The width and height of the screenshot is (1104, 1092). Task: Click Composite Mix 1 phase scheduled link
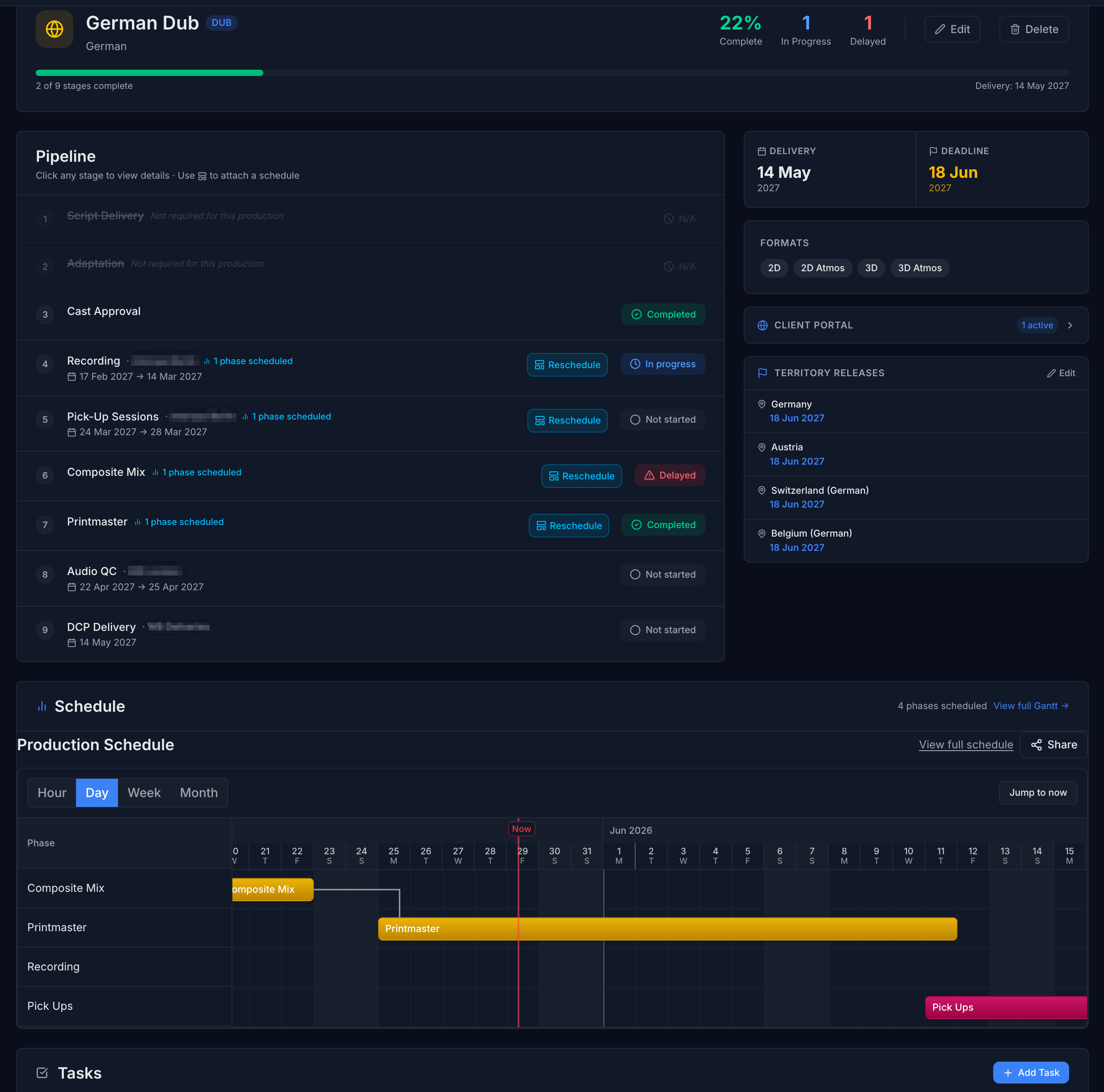pos(197,472)
